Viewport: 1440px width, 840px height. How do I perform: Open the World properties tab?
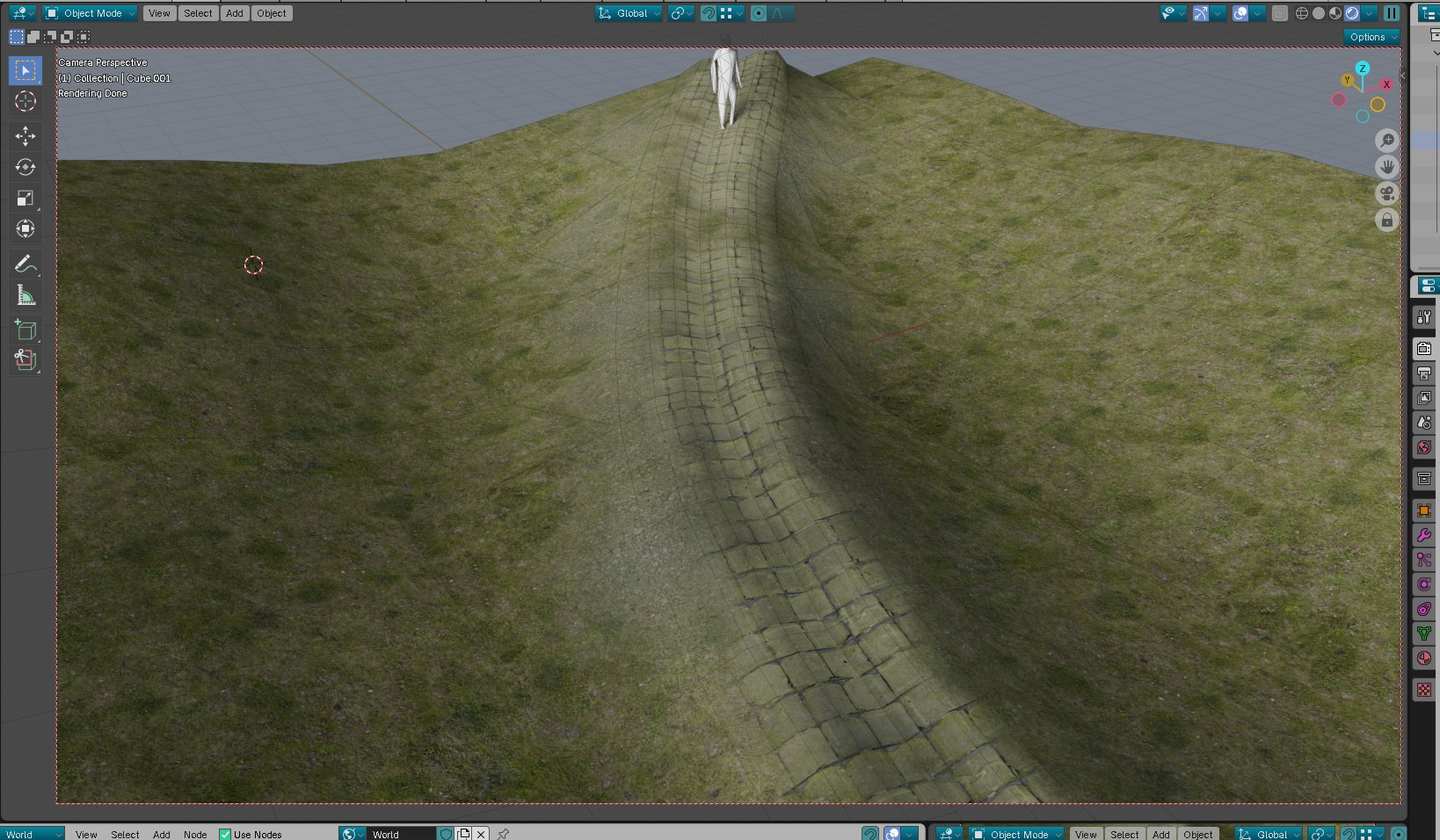[x=1424, y=447]
